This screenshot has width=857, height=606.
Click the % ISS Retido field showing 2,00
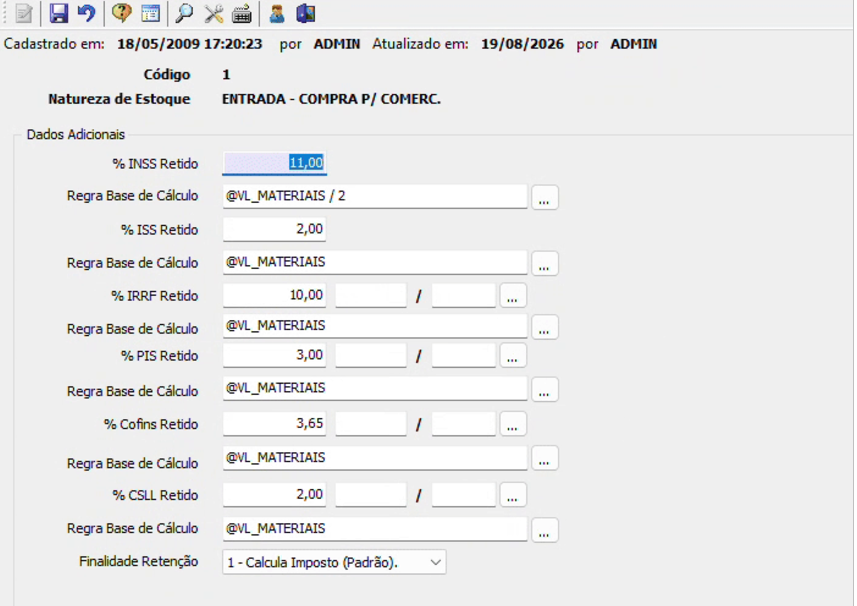click(x=274, y=229)
